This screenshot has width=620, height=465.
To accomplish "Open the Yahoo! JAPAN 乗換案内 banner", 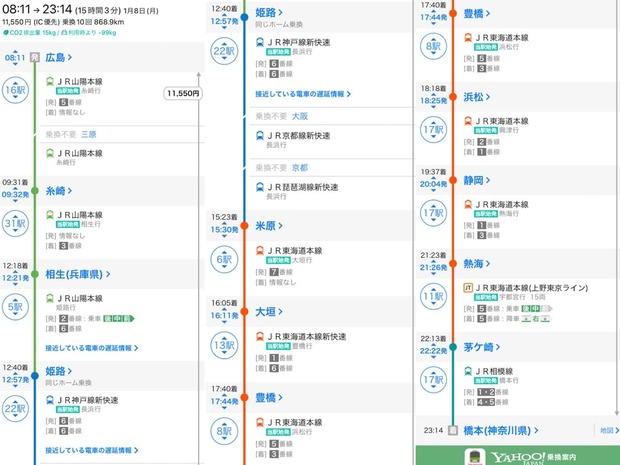I will [x=518, y=456].
